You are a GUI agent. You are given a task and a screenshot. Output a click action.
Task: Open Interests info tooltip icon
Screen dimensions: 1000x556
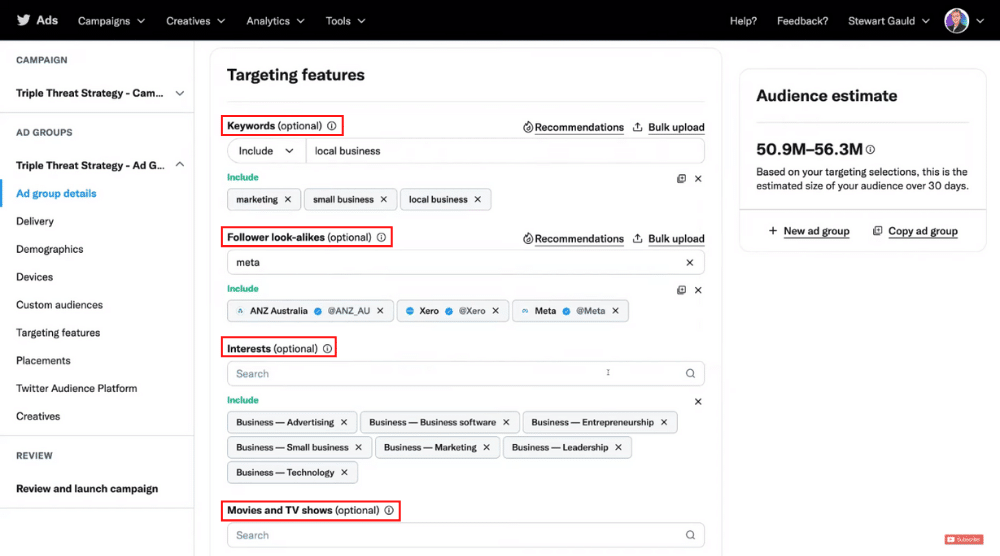click(327, 349)
